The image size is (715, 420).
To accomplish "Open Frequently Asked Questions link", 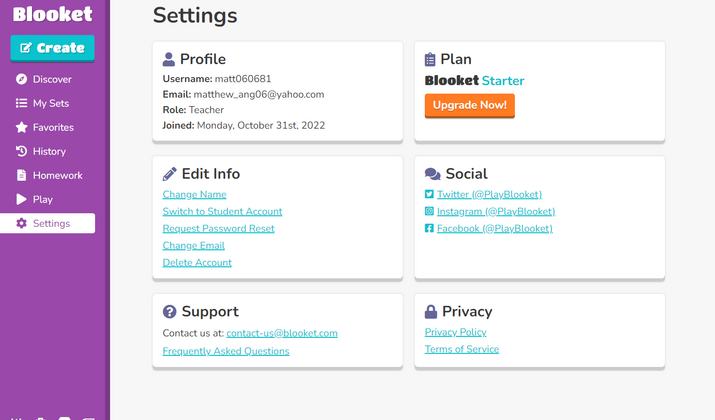I will pyautogui.click(x=226, y=351).
